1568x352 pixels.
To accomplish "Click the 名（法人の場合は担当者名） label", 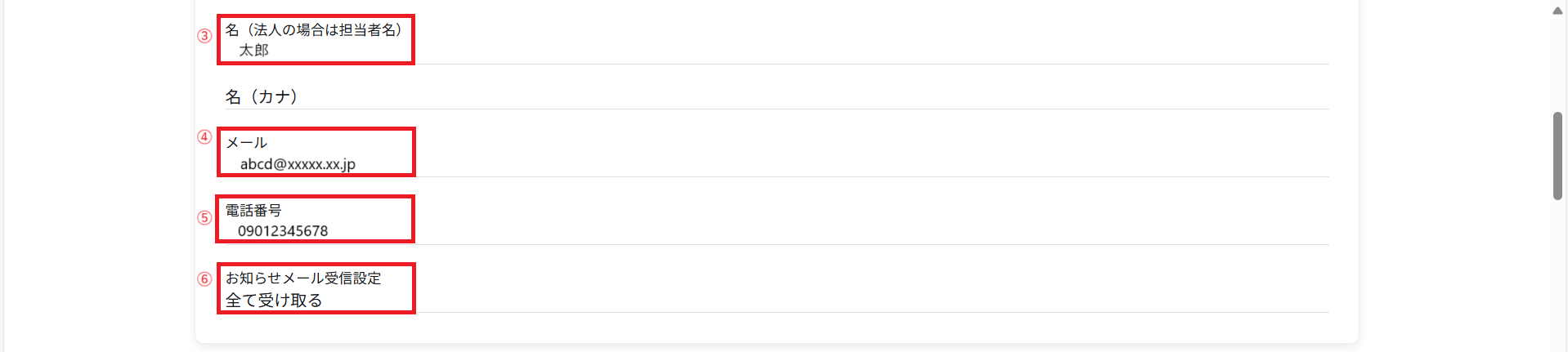I will 314,30.
